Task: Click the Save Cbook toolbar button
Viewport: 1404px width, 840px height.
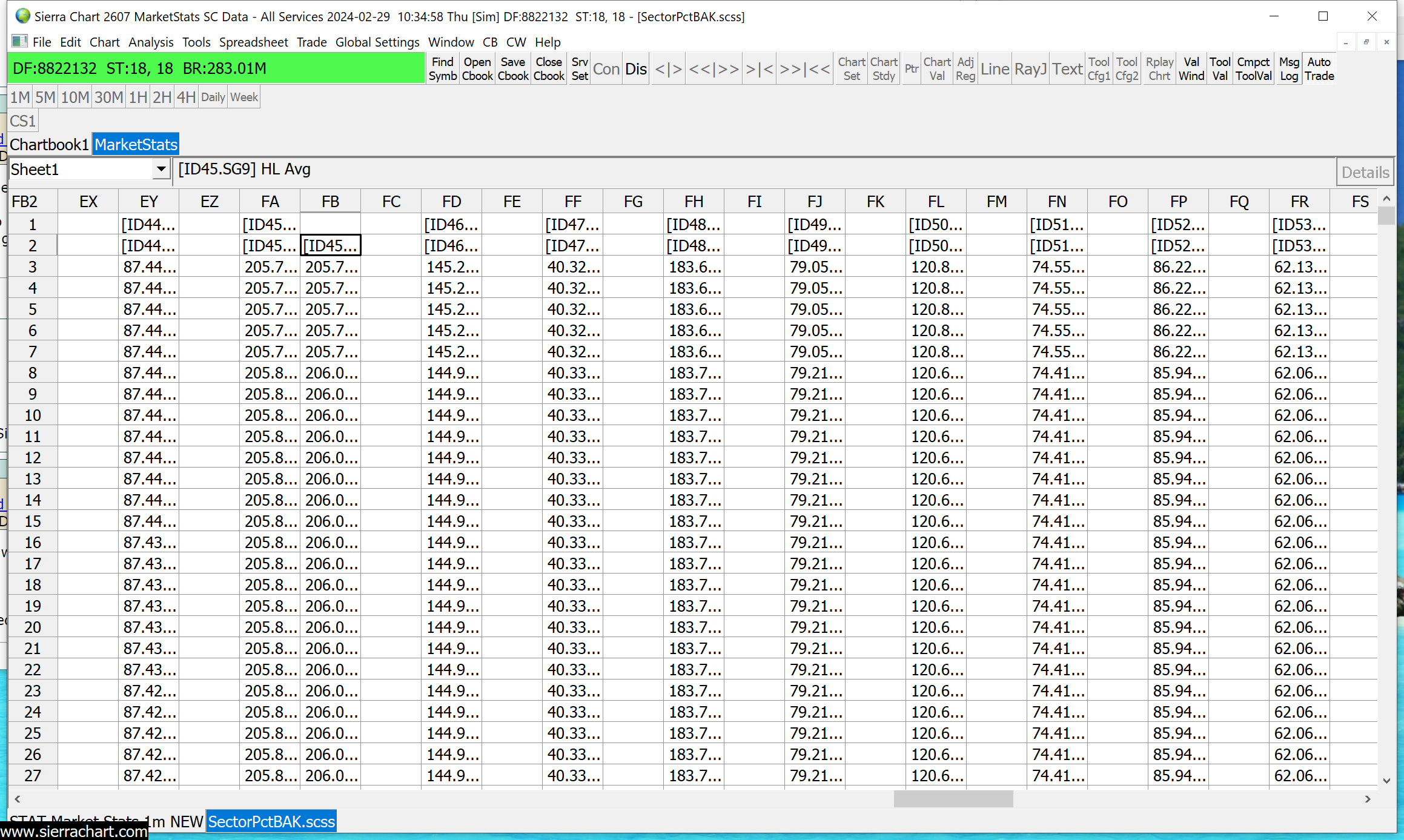Action: pyautogui.click(x=513, y=69)
